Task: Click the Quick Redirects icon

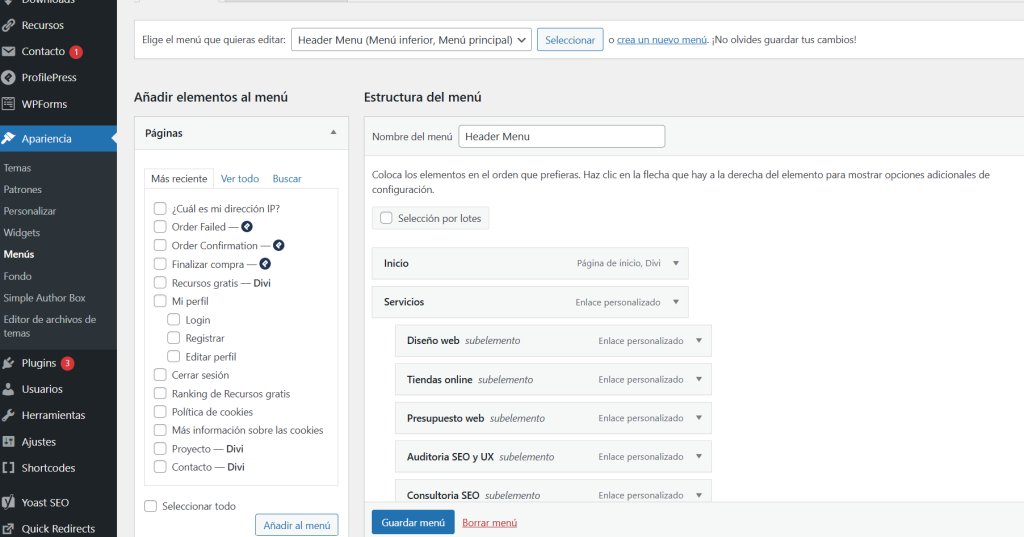Action: pyautogui.click(x=8, y=529)
